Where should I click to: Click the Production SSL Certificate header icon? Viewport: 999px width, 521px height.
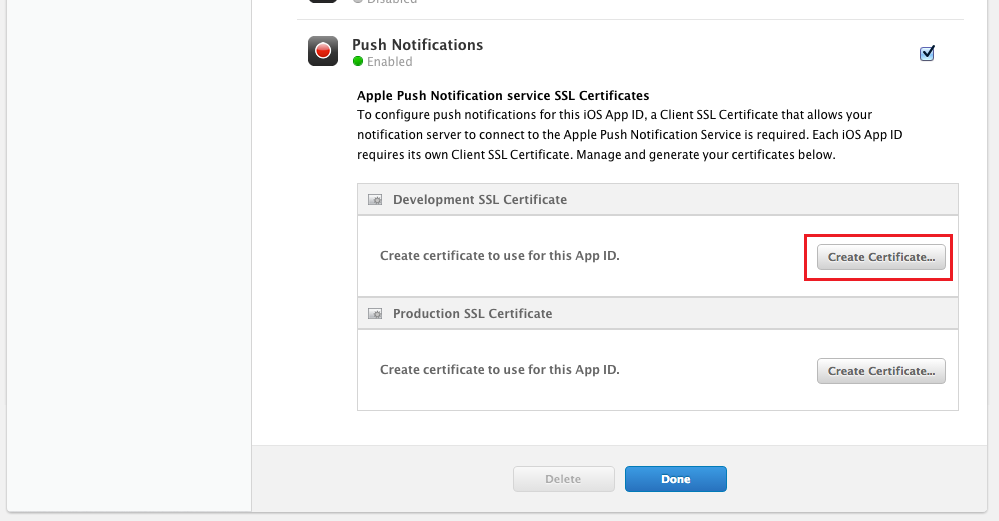coord(375,314)
